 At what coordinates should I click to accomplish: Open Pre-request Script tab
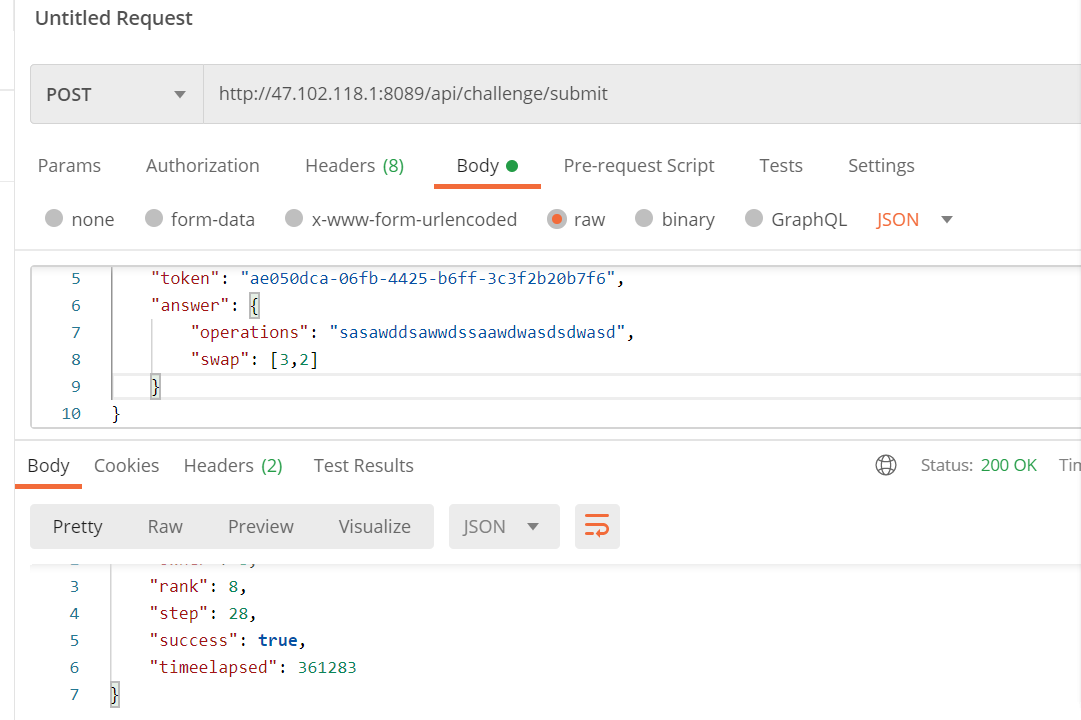point(638,166)
